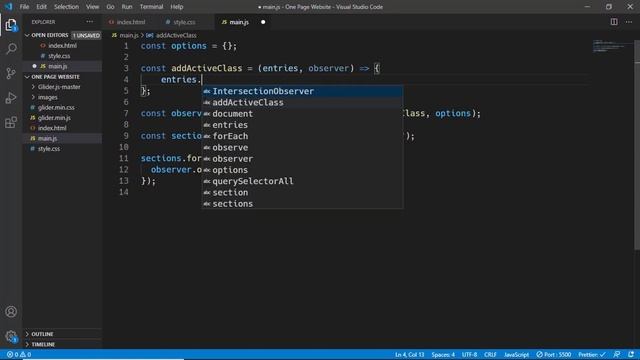This screenshot has height=360, width=640.
Task: Choose forEach from suggestion list
Action: [302, 136]
